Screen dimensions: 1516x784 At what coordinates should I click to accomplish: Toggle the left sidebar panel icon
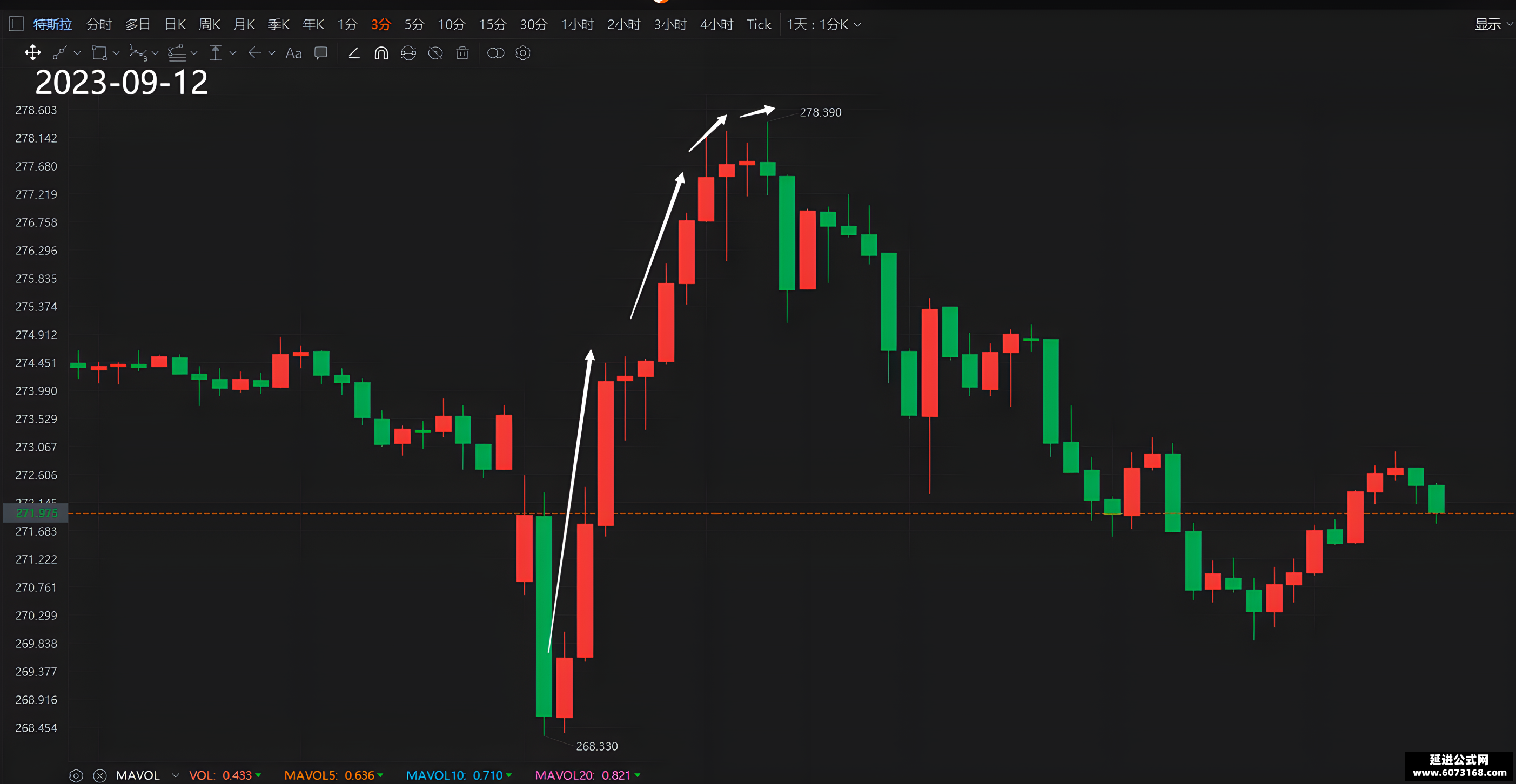tap(16, 24)
